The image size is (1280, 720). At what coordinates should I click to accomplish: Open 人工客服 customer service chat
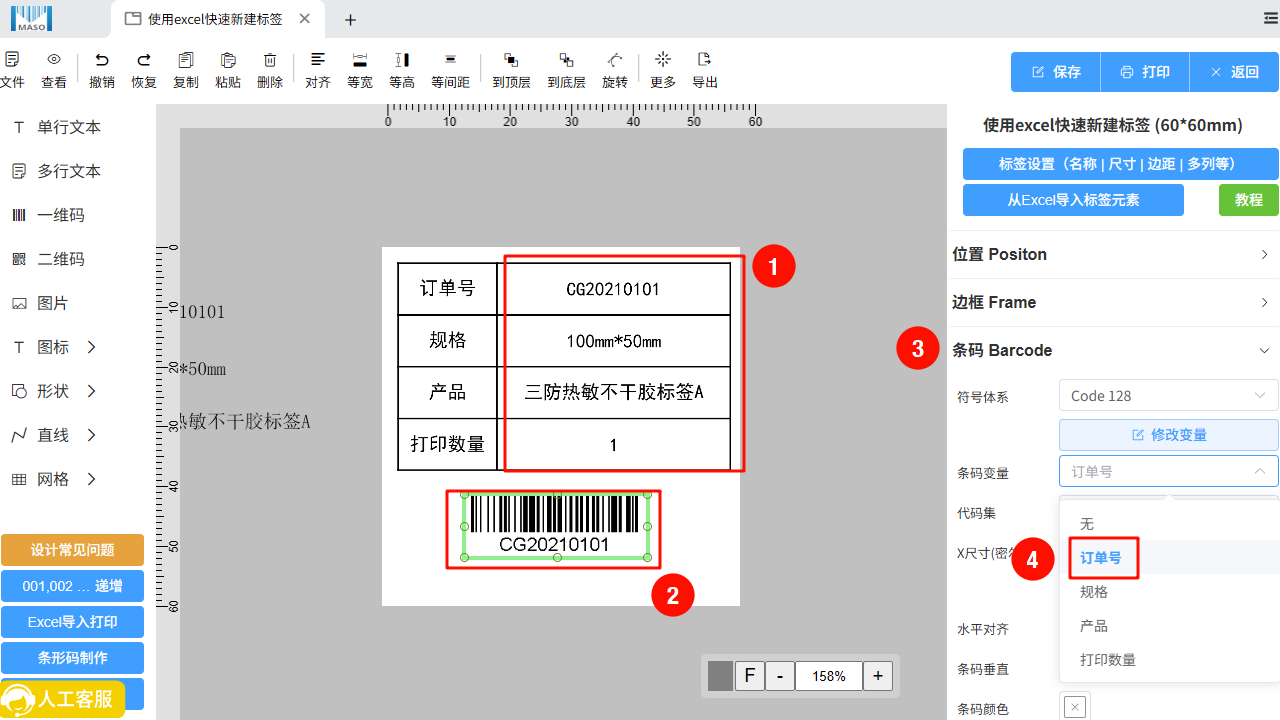point(63,699)
